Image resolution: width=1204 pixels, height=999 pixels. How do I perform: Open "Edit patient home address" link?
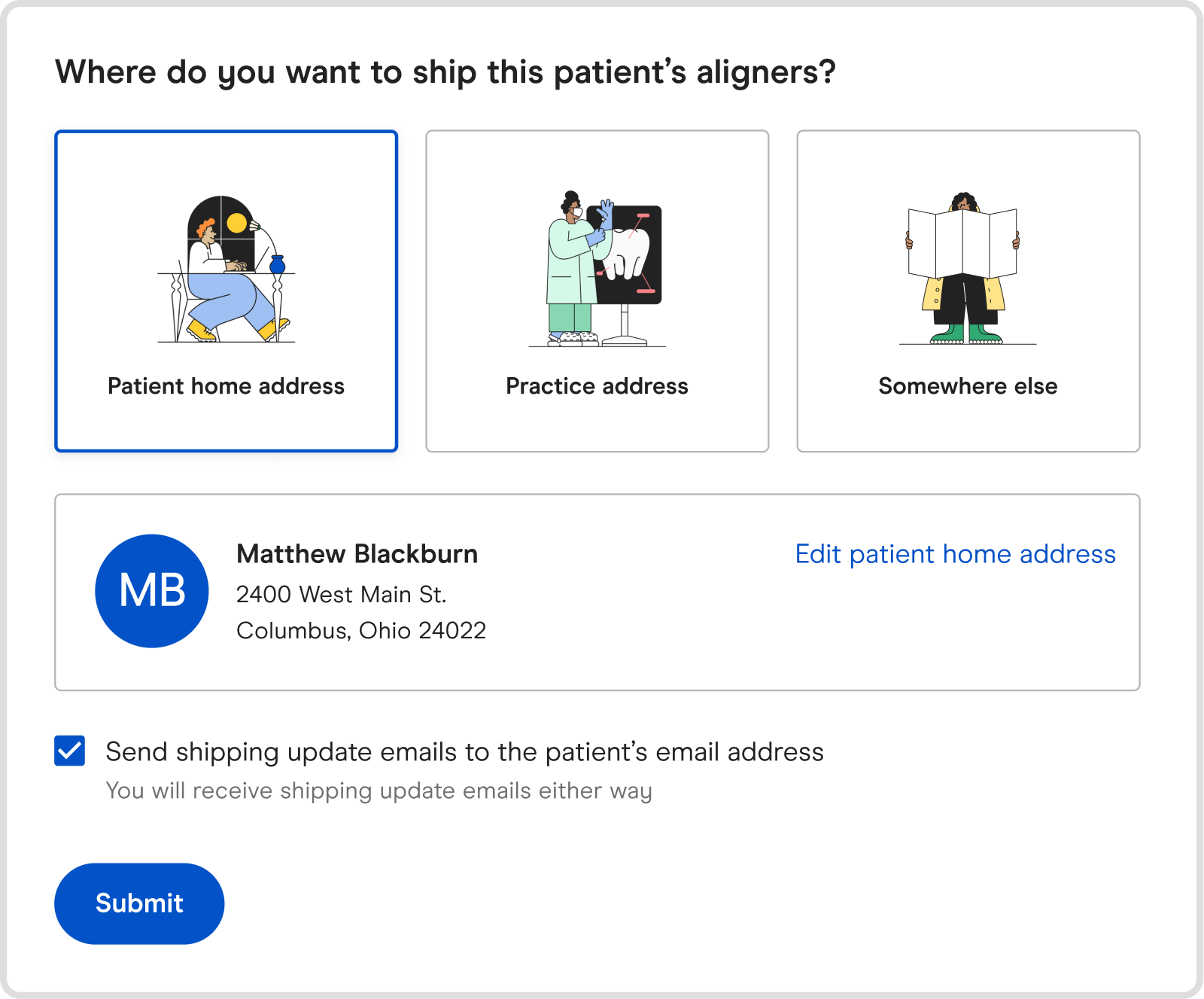(x=955, y=554)
